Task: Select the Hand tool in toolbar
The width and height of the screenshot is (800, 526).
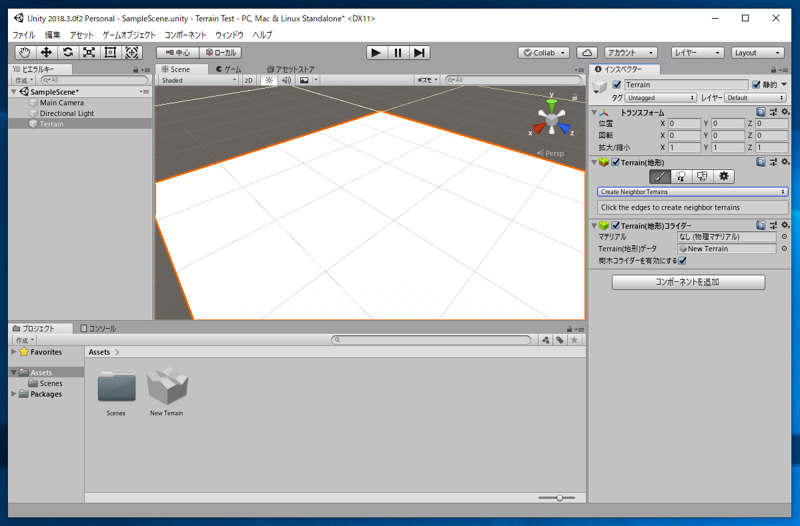Action: click(x=24, y=53)
